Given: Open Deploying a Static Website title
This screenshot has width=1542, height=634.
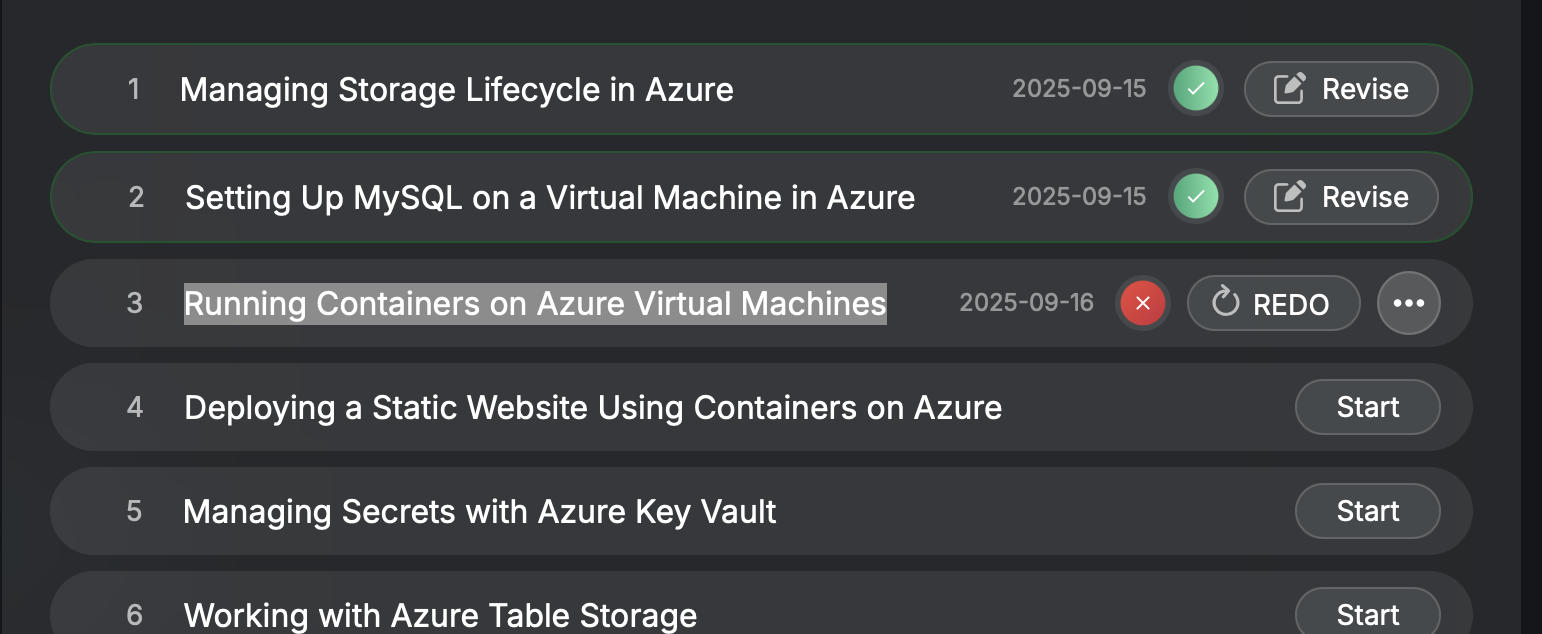Looking at the screenshot, I should [x=593, y=408].
